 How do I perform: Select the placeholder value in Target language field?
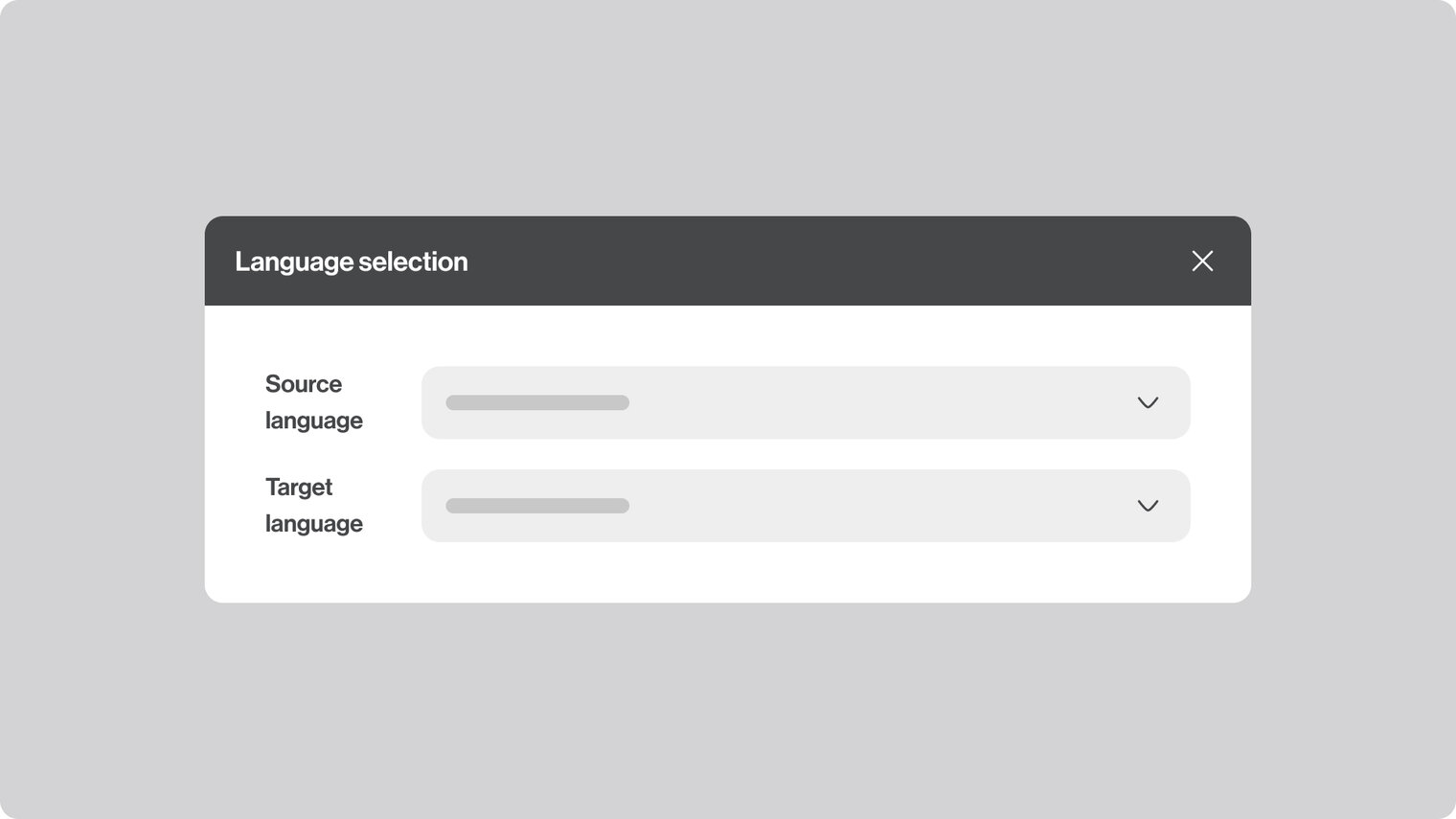tap(537, 506)
